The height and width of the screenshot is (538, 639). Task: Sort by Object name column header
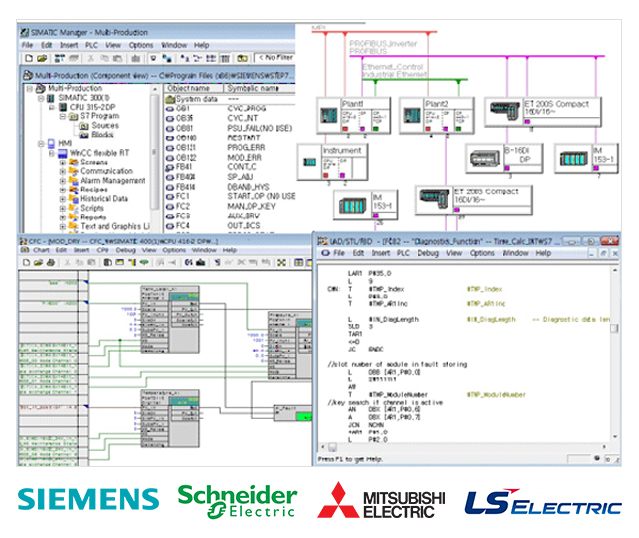click(194, 88)
